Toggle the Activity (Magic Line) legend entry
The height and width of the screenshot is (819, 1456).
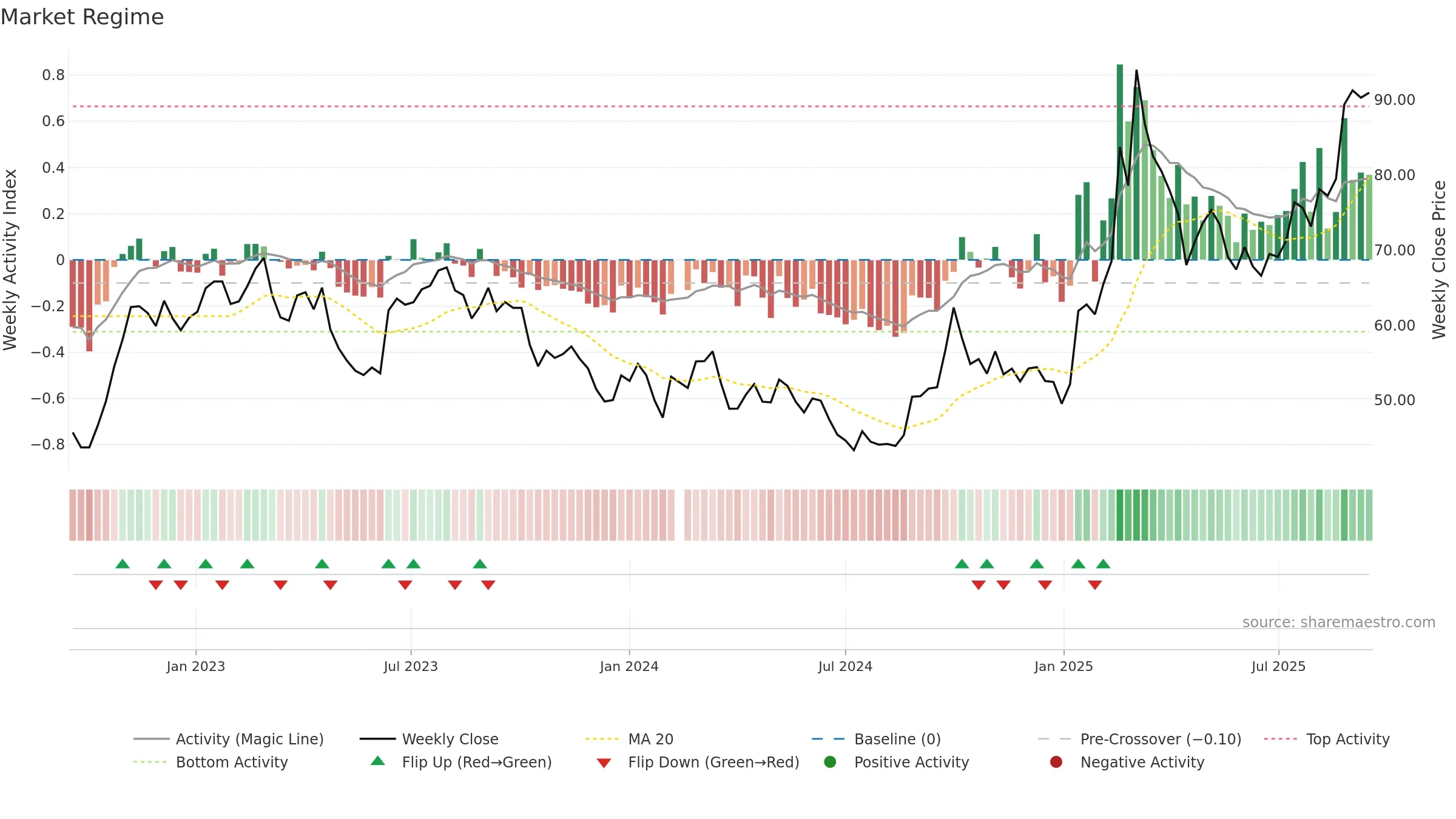[229, 739]
